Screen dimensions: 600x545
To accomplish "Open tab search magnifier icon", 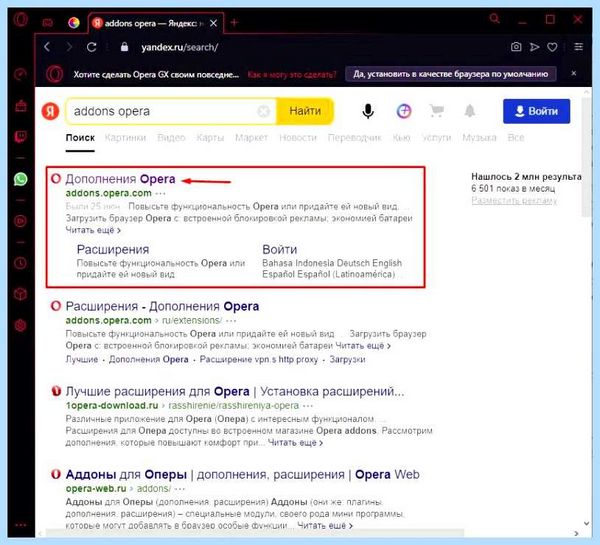I will point(494,18).
